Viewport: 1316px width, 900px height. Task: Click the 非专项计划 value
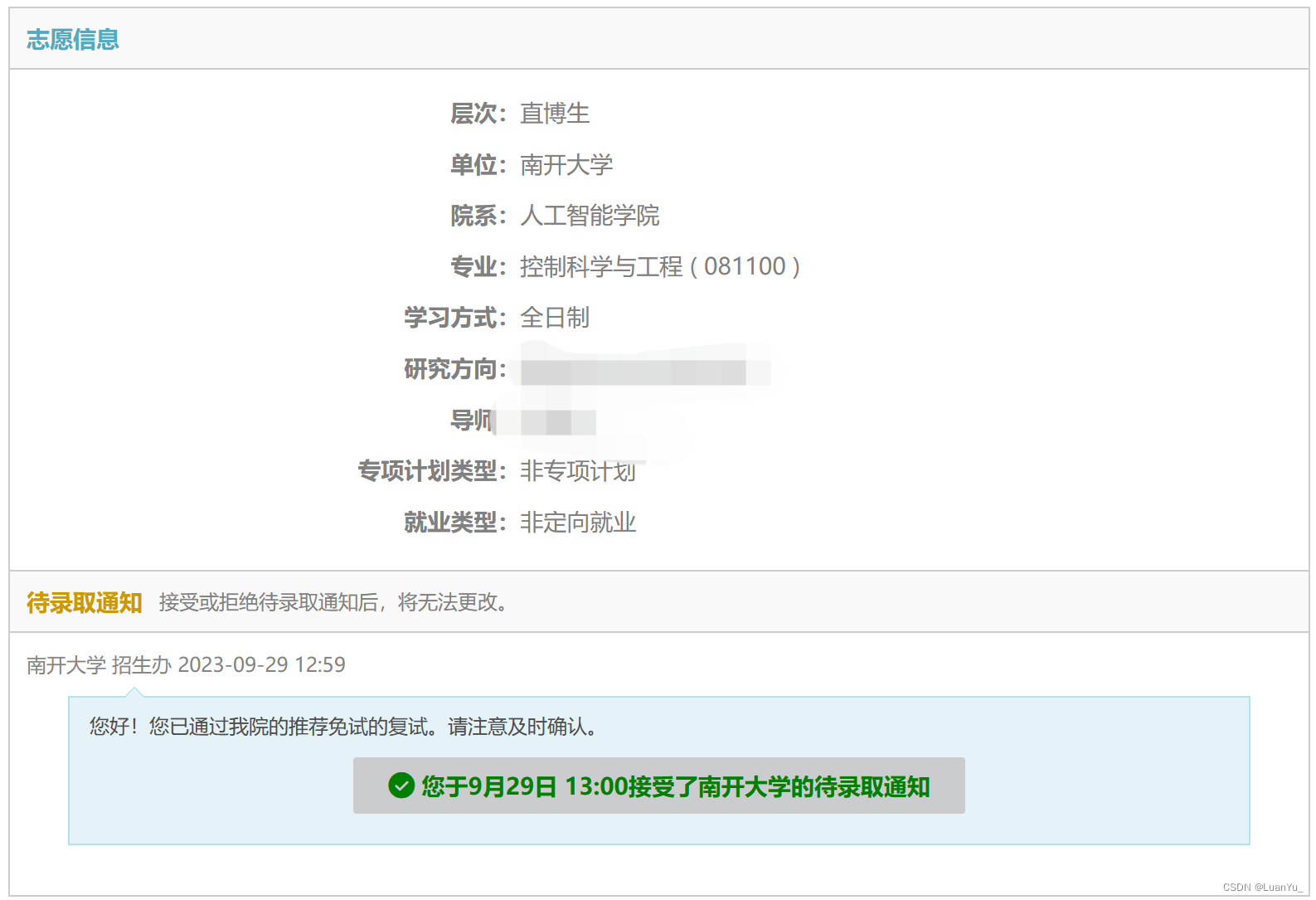tap(578, 471)
